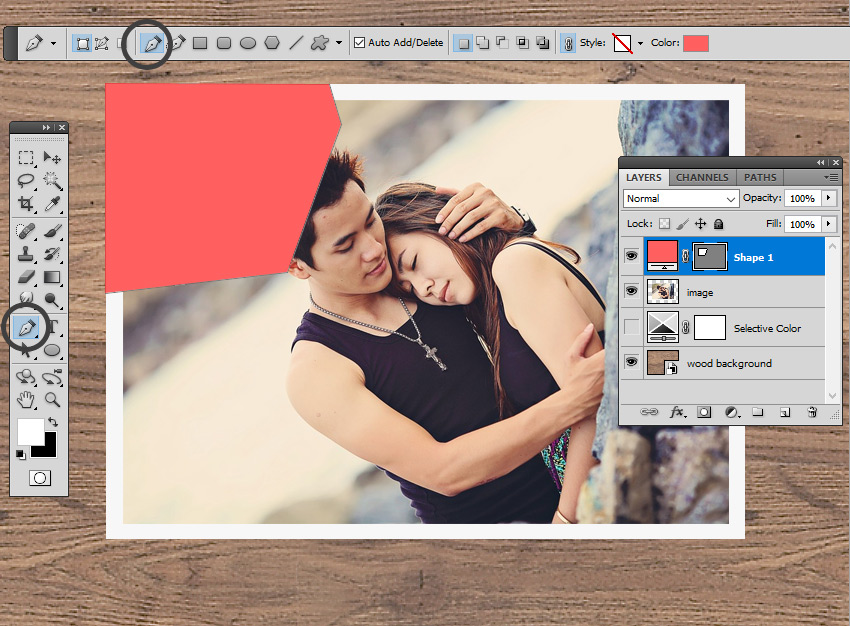Viewport: 850px width, 626px height.
Task: Open the Opacity slider arrow
Action: coord(828,199)
